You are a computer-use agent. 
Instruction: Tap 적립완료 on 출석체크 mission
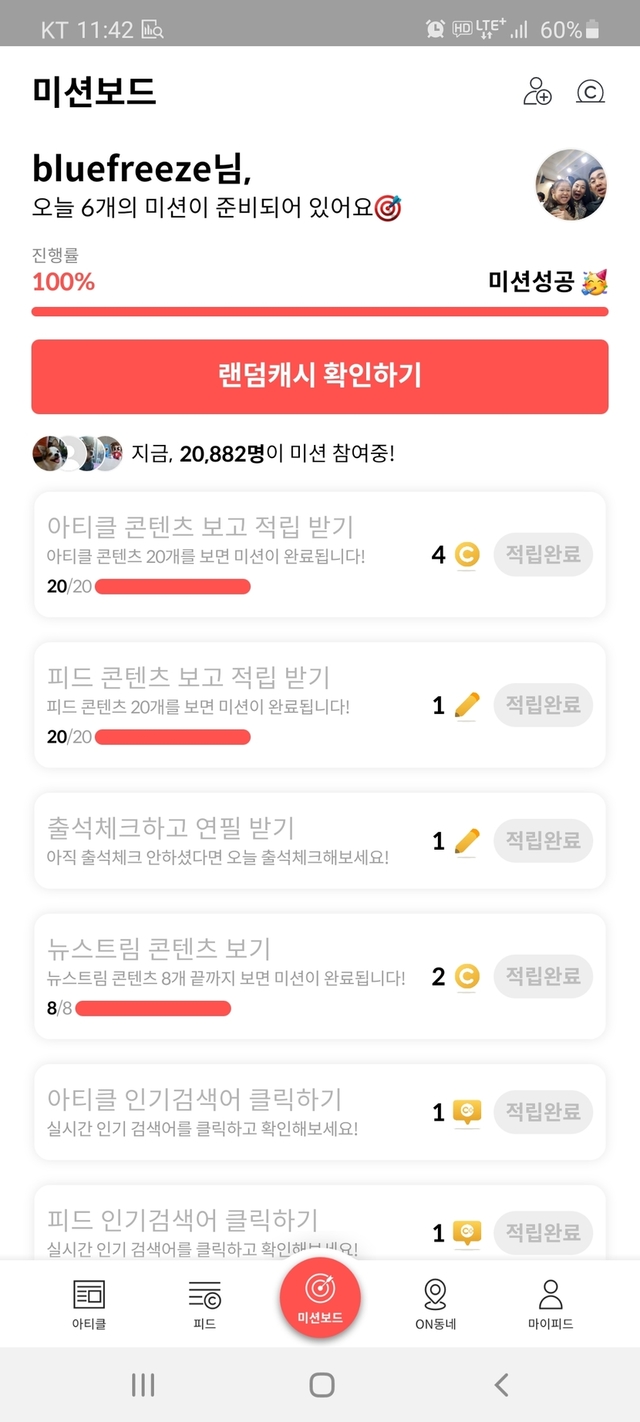[x=543, y=841]
